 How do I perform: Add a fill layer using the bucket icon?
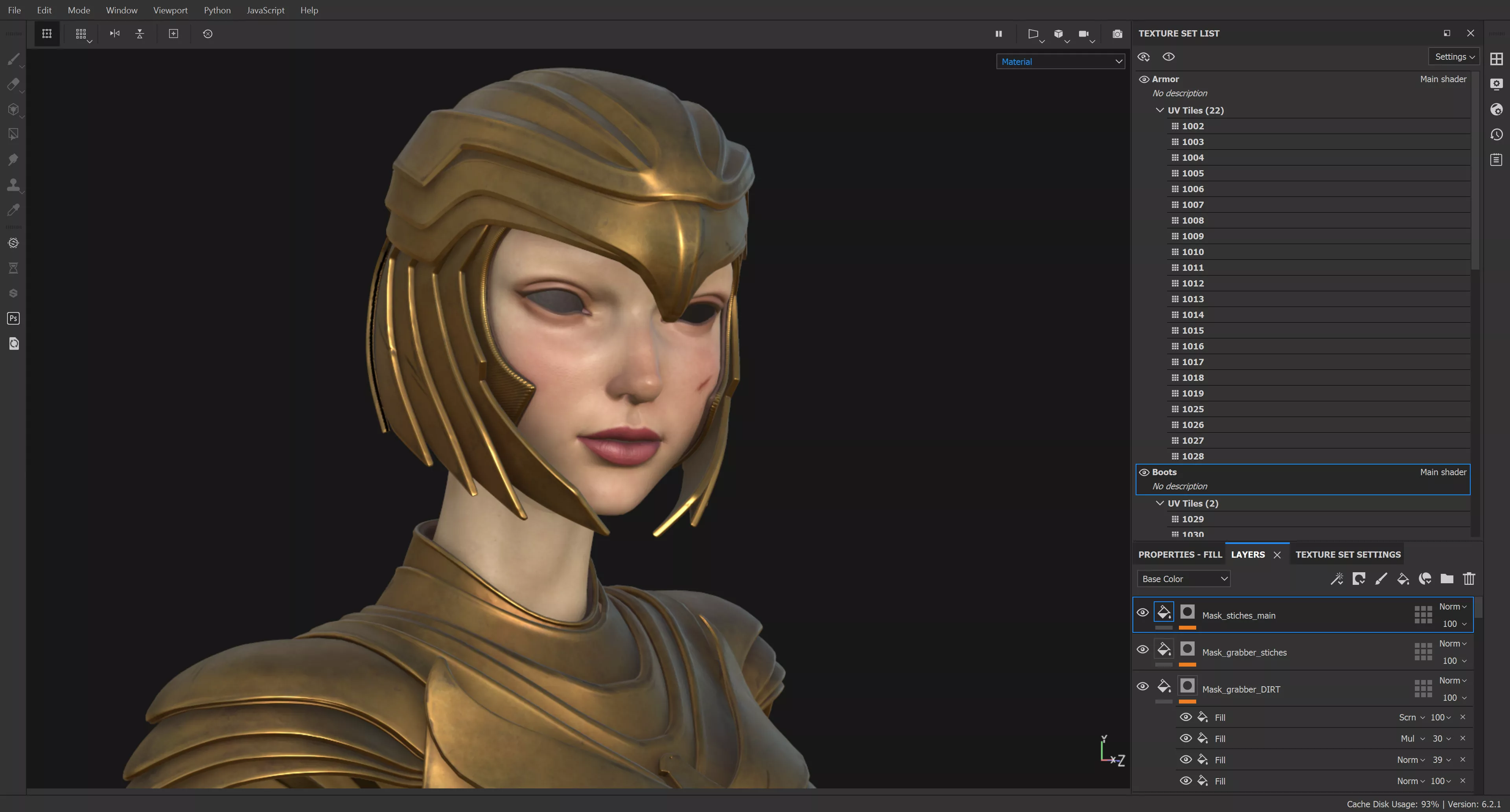[x=1403, y=579]
